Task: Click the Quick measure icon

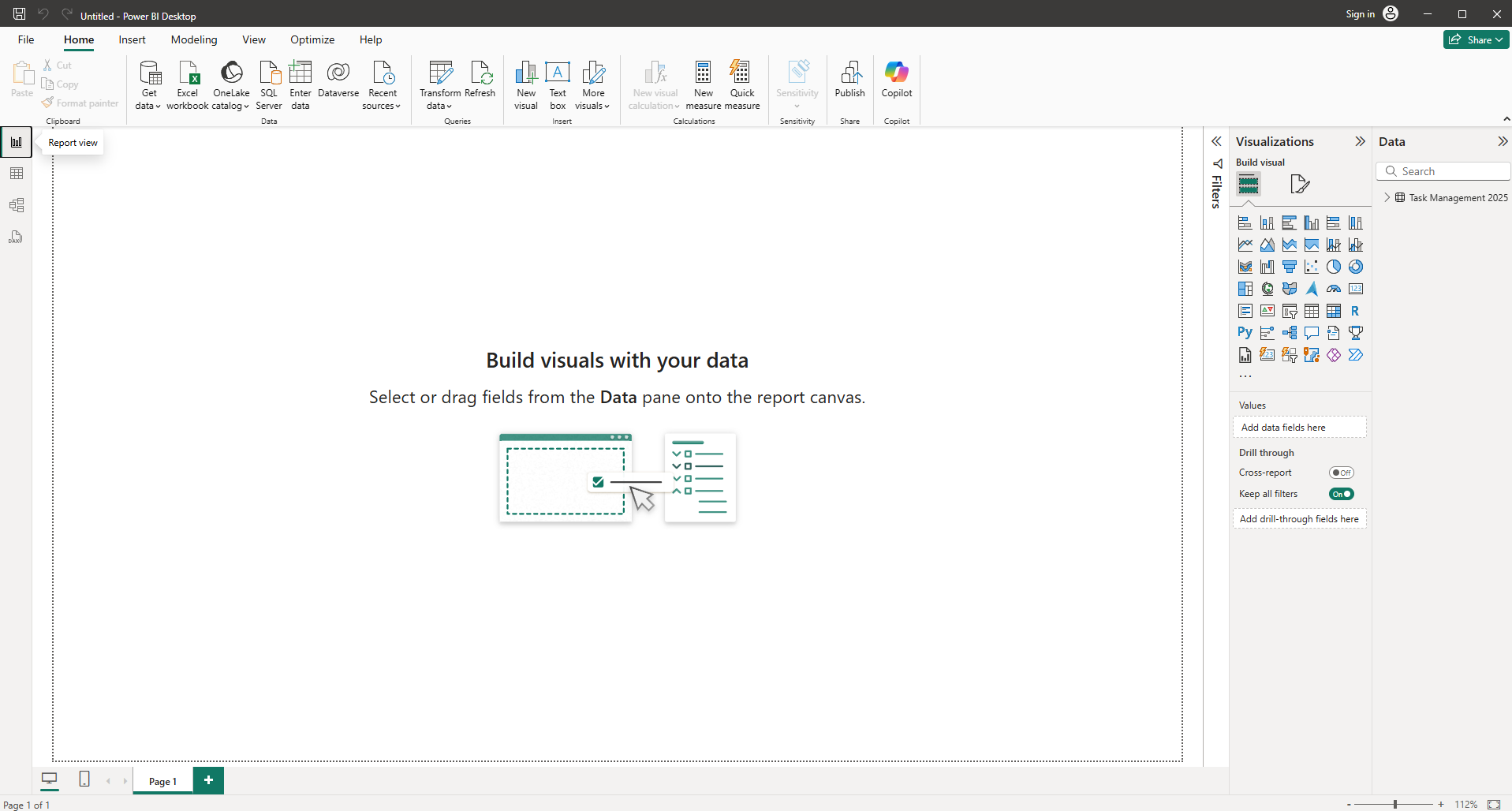Action: 741,73
